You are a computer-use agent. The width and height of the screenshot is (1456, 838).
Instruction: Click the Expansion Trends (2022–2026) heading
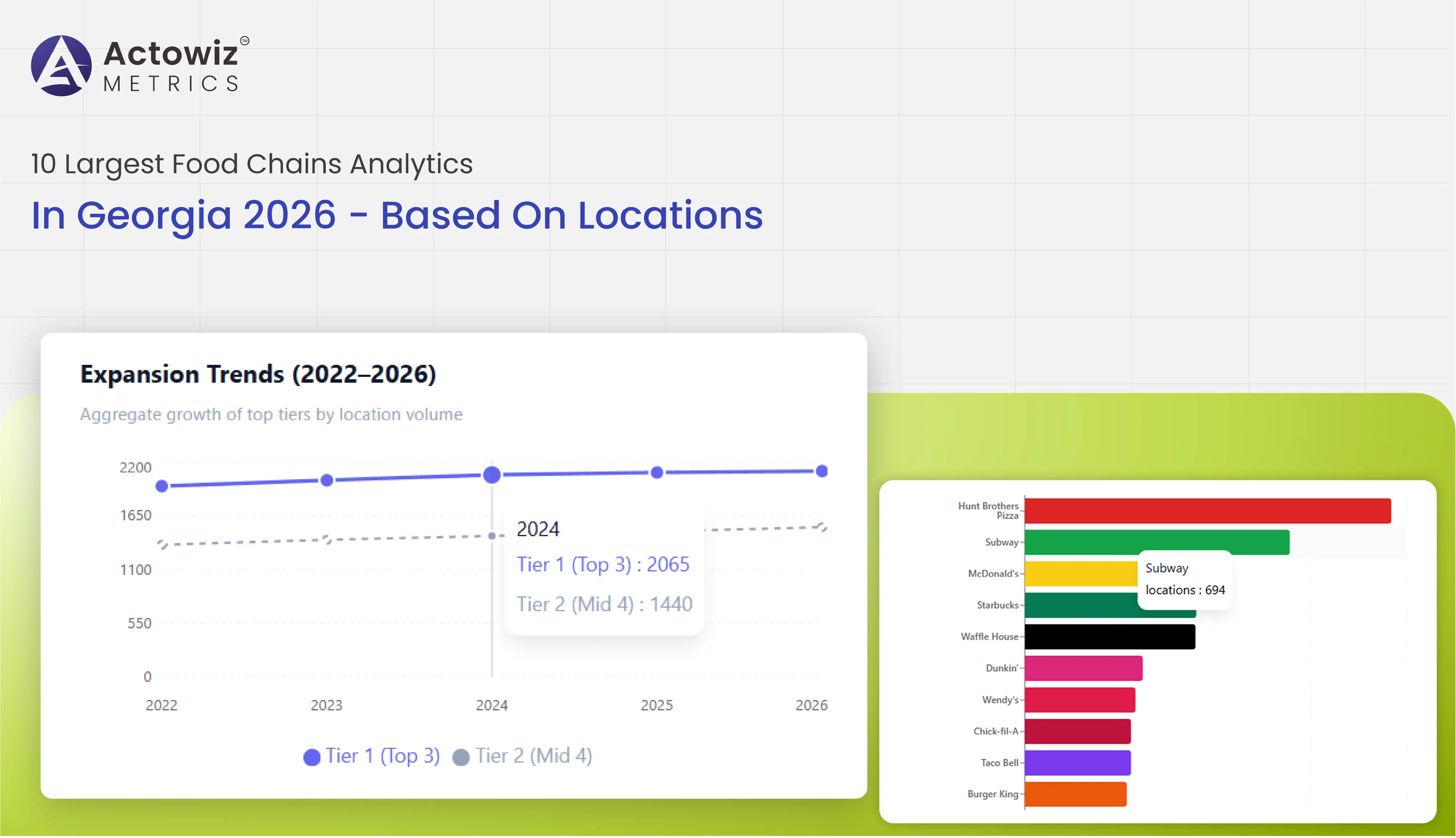tap(258, 374)
